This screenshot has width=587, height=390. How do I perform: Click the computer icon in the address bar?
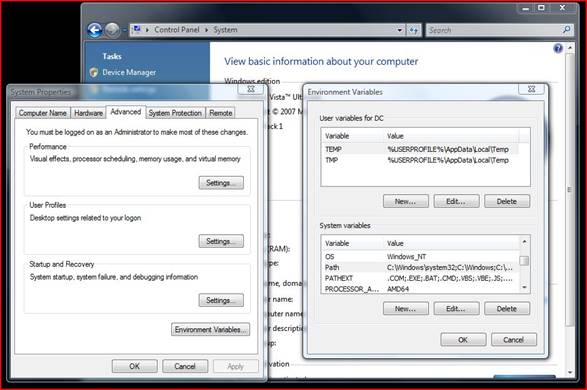coord(137,29)
